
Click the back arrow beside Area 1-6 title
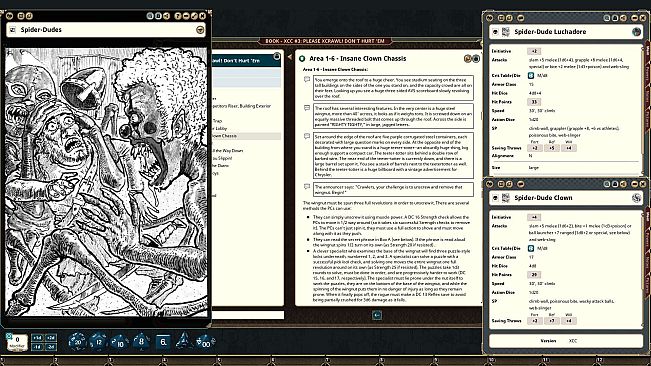tap(290, 57)
